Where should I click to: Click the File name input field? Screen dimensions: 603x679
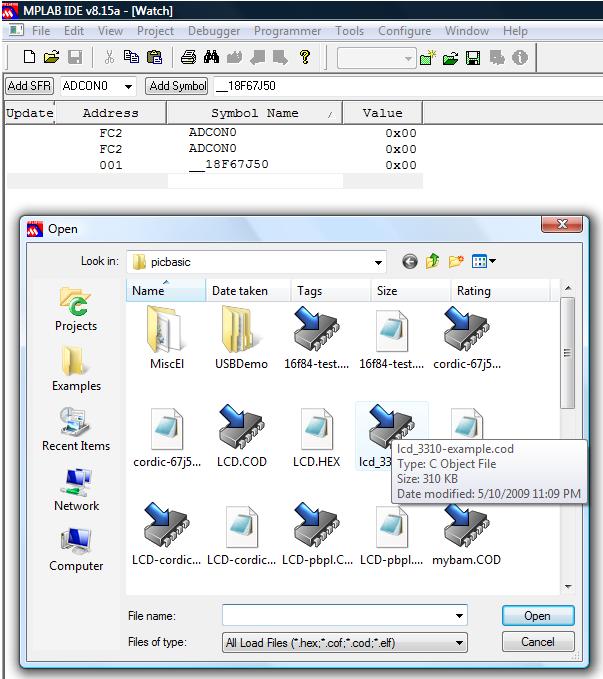pyautogui.click(x=344, y=615)
